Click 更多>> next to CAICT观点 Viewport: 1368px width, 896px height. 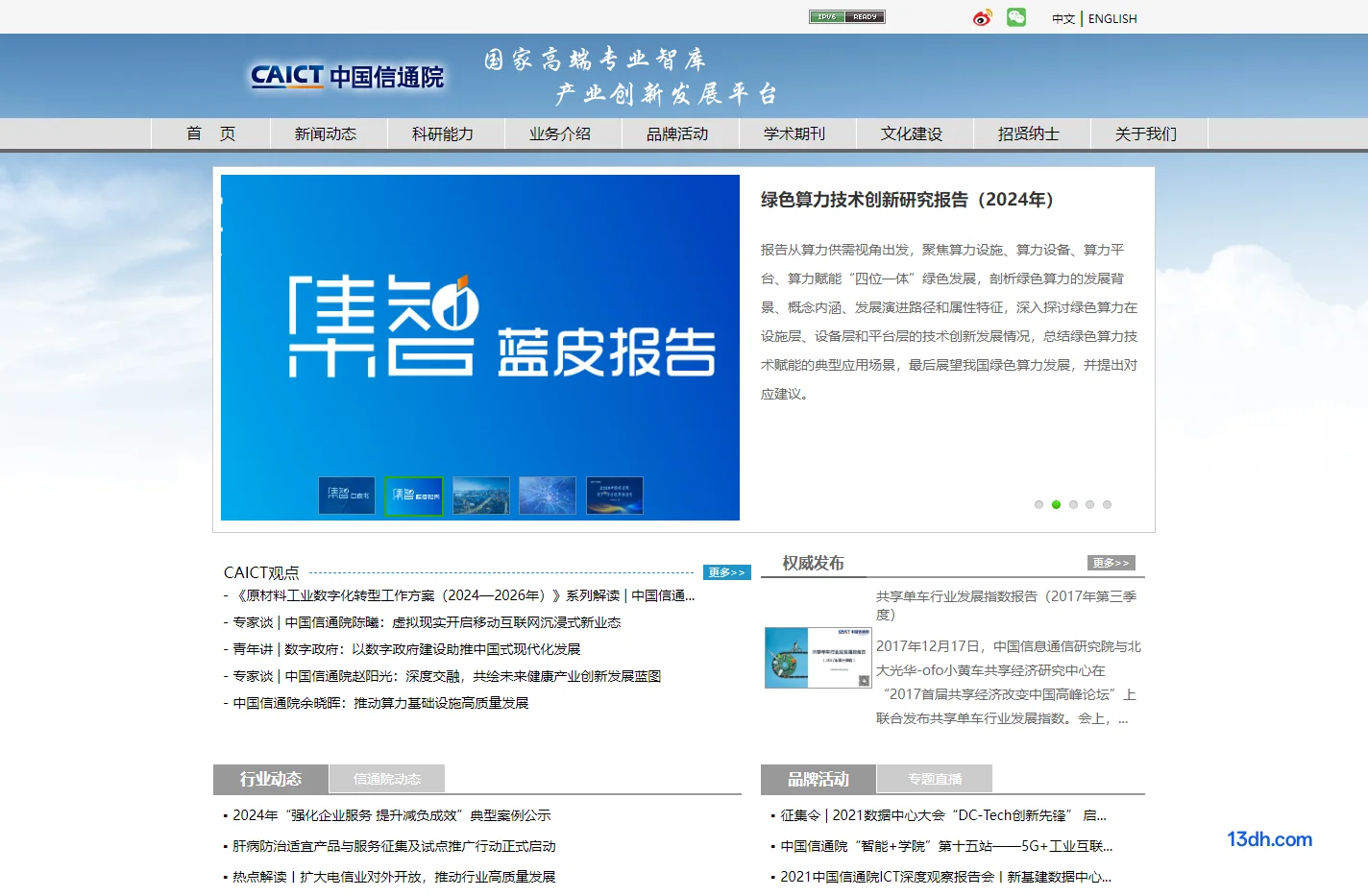coord(726,572)
